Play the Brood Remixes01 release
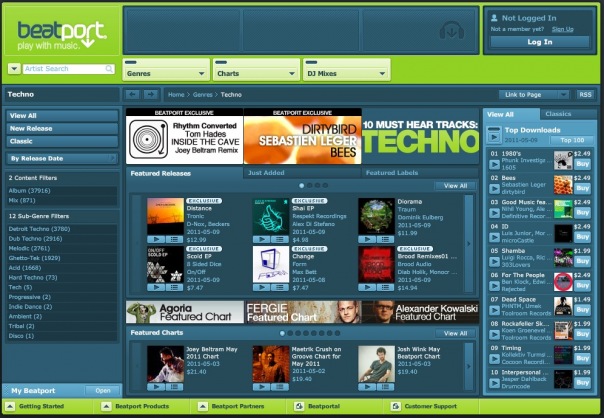 pos(367,287)
